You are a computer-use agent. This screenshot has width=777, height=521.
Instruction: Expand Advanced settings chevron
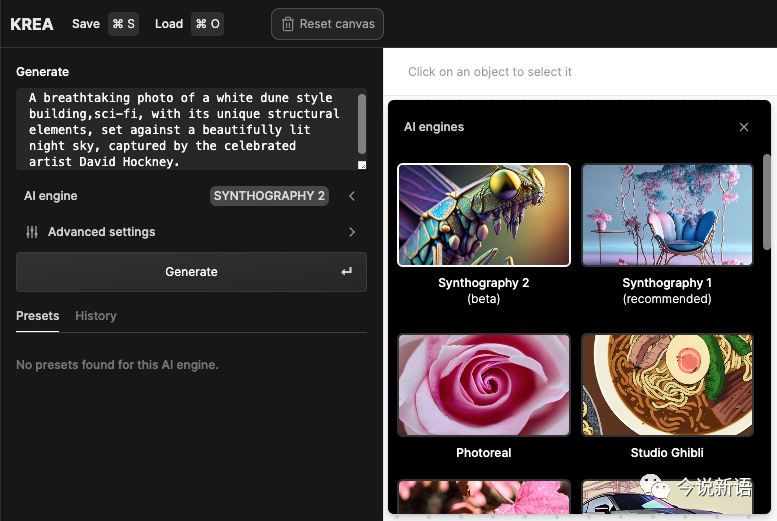click(x=352, y=232)
